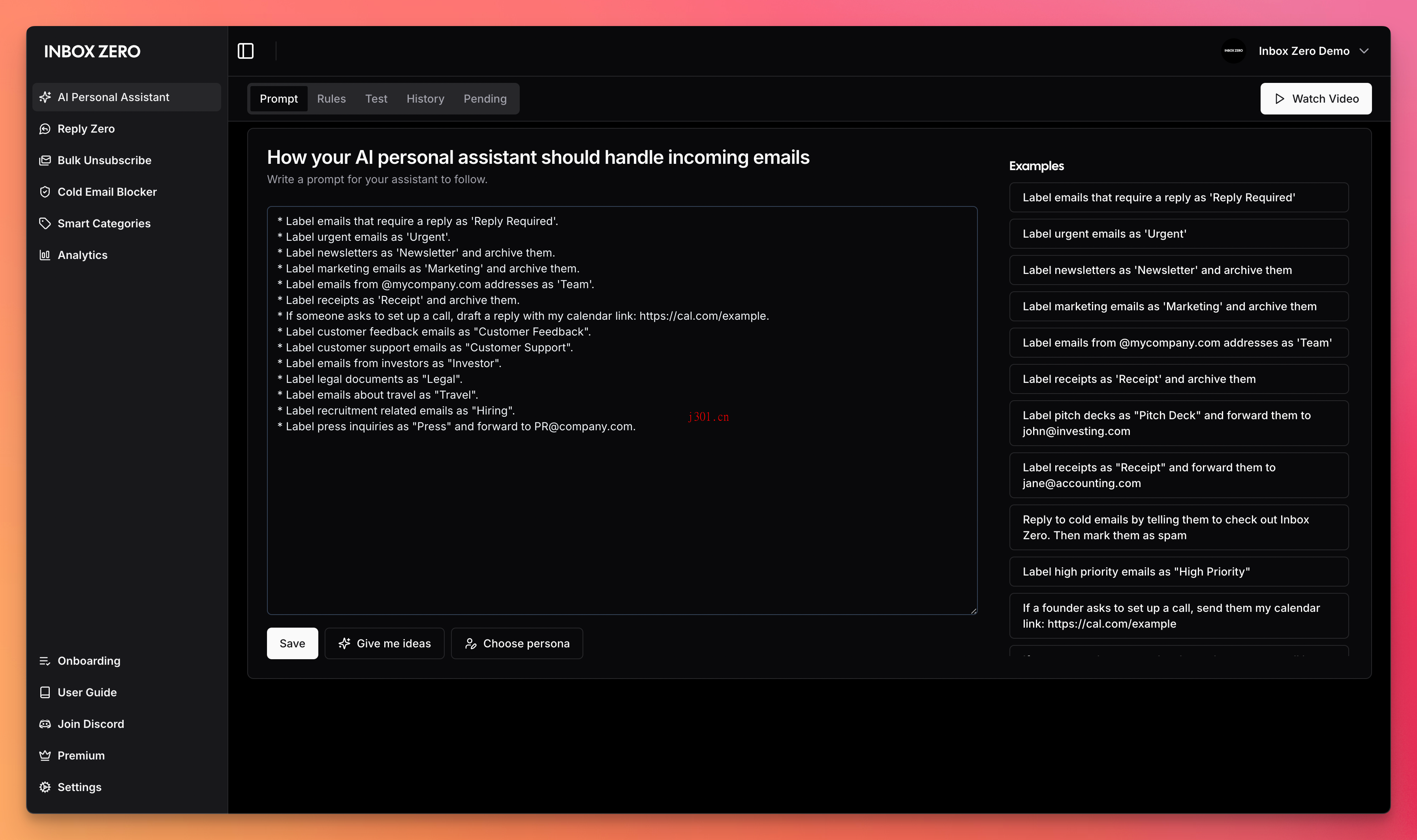
Task: Open the Join Discord link
Action: [x=127, y=724]
